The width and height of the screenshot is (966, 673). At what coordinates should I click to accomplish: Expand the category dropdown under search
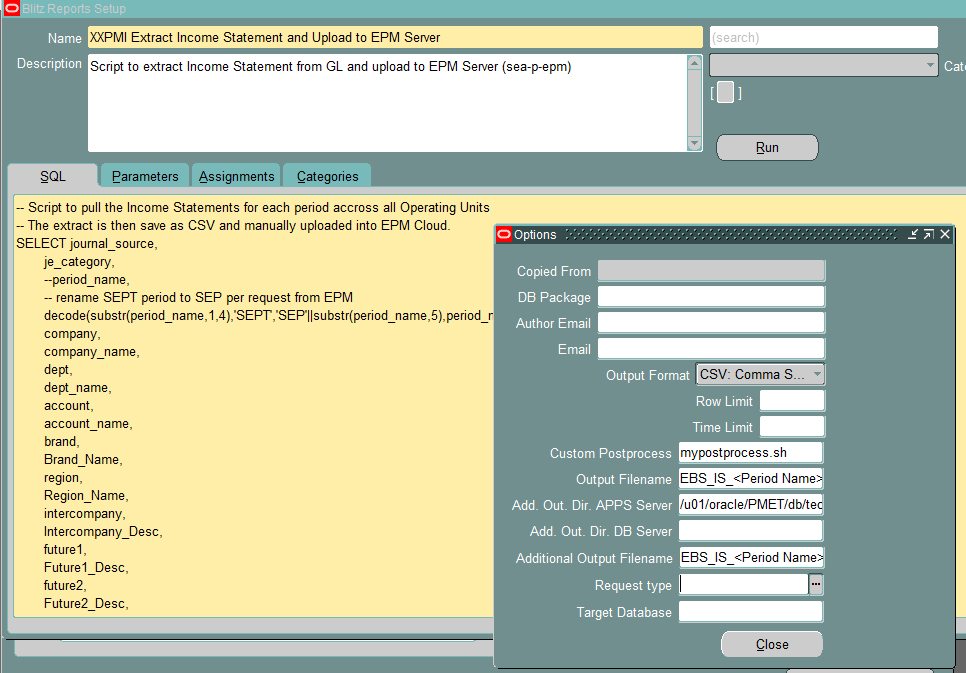coord(824,65)
